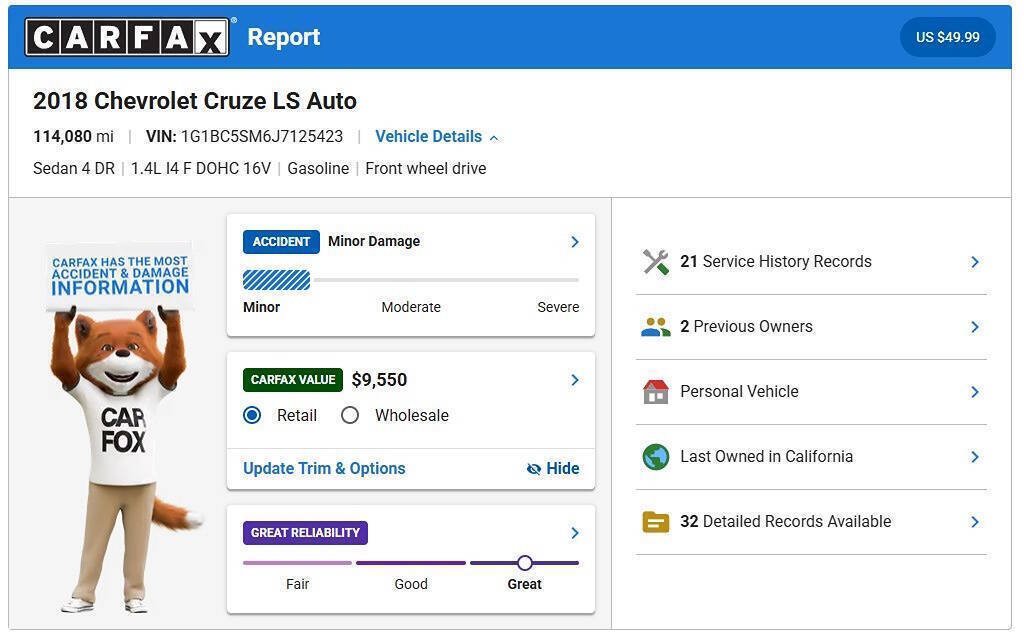Viewport: 1024px width, 634px height.
Task: Expand 32 Detailed Records Available arrow
Action: 975,522
